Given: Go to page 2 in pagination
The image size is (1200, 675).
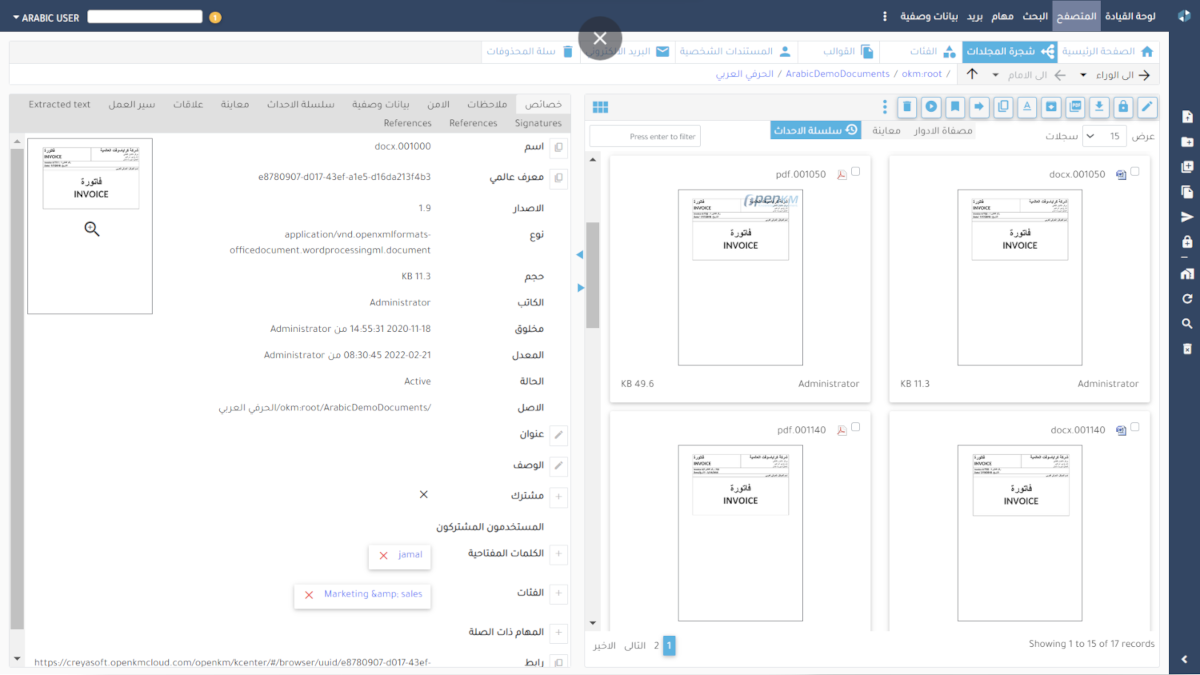Looking at the screenshot, I should point(656,645).
